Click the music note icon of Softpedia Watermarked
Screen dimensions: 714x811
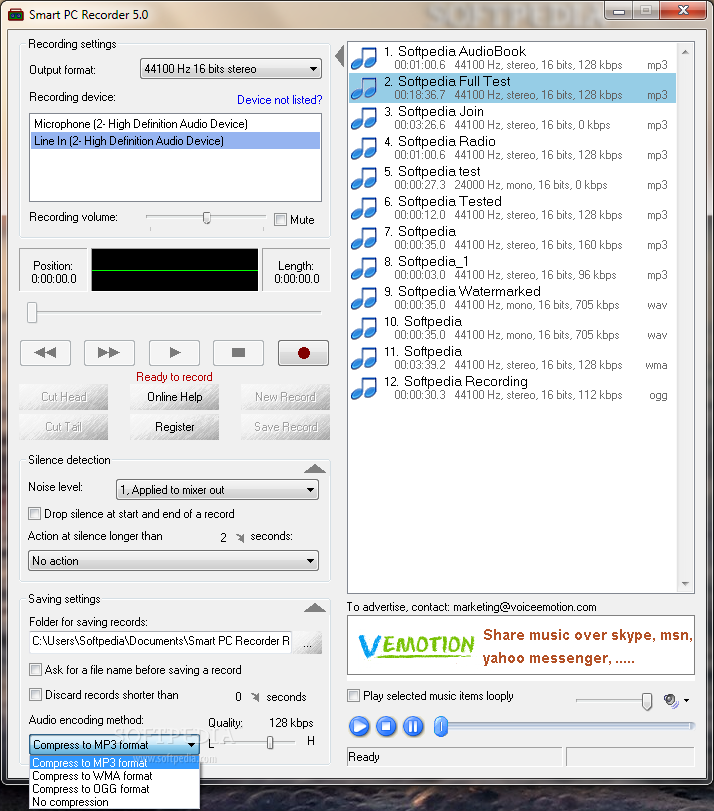[364, 298]
